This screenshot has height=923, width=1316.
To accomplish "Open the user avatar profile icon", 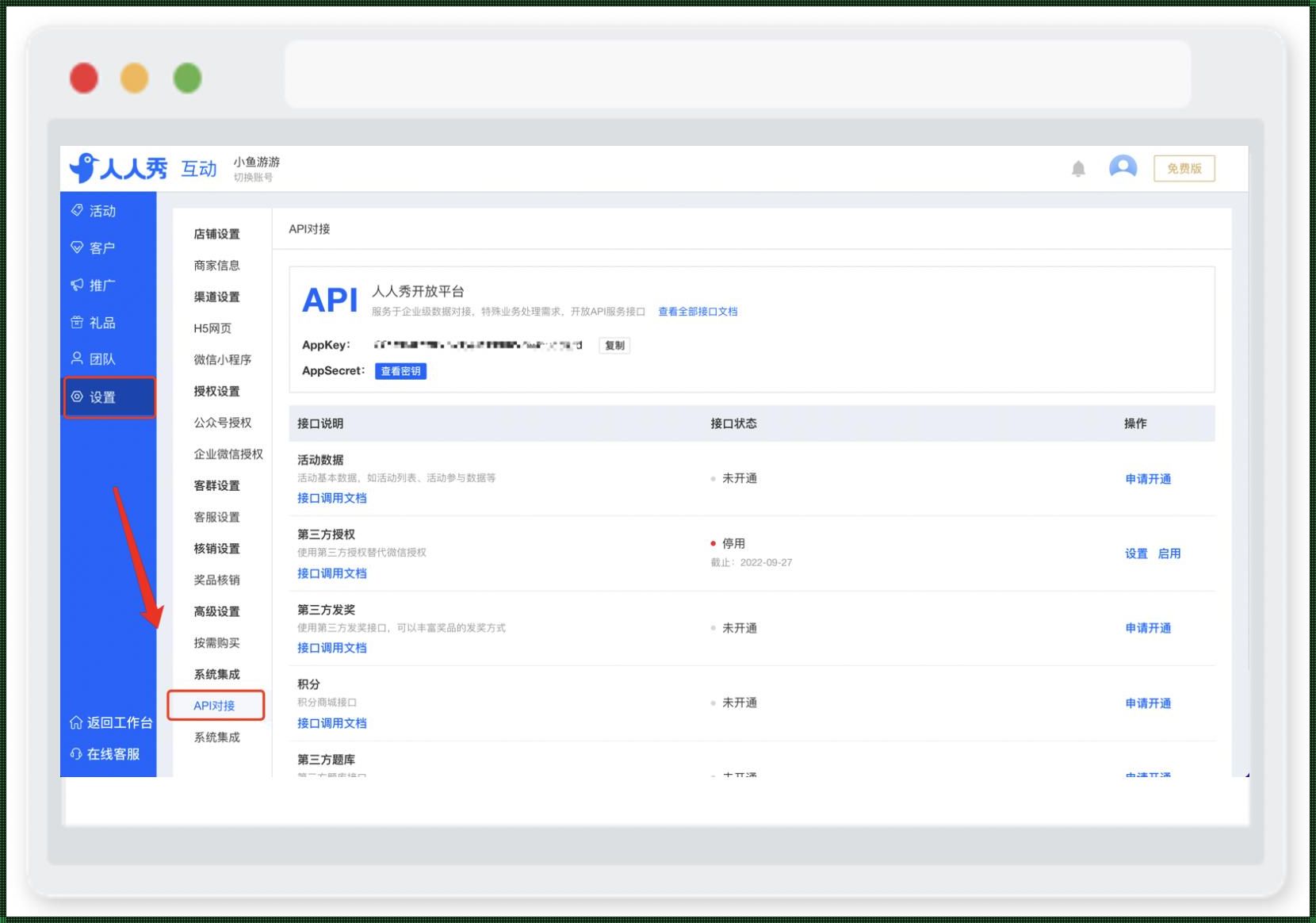I will click(x=1123, y=167).
